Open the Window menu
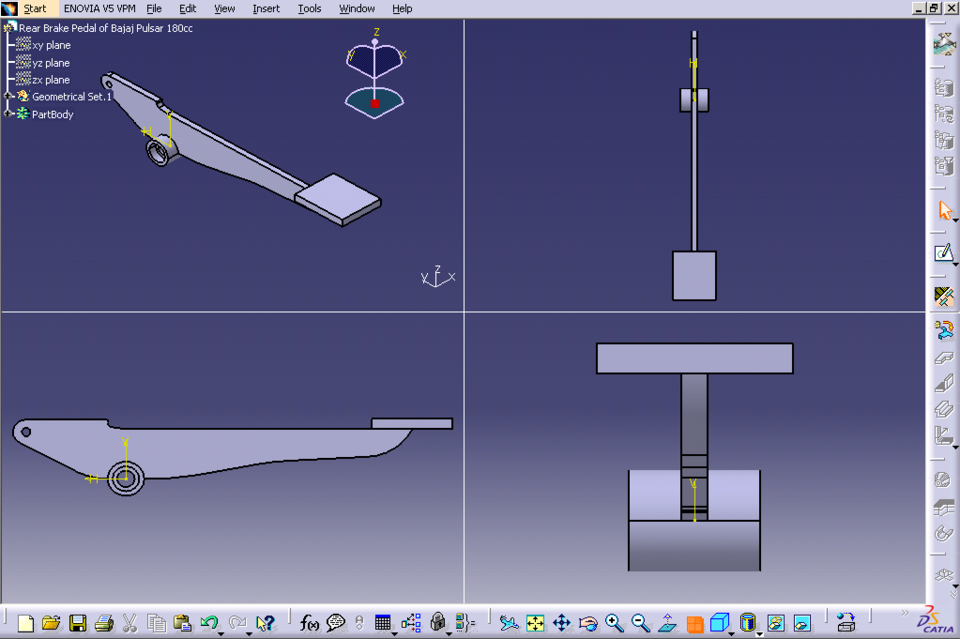 pos(357,8)
